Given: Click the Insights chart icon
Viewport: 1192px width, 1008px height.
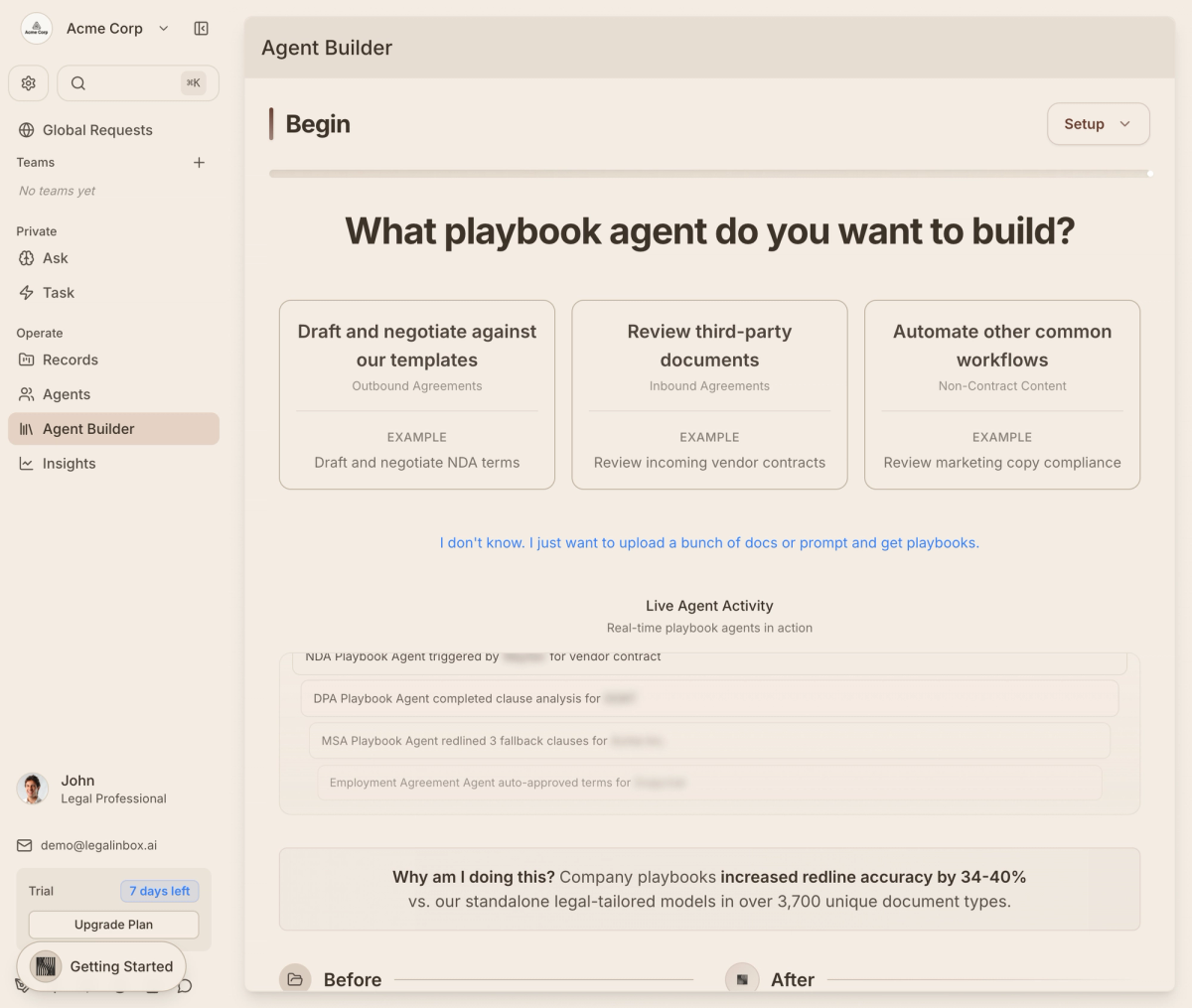Looking at the screenshot, I should [x=27, y=464].
